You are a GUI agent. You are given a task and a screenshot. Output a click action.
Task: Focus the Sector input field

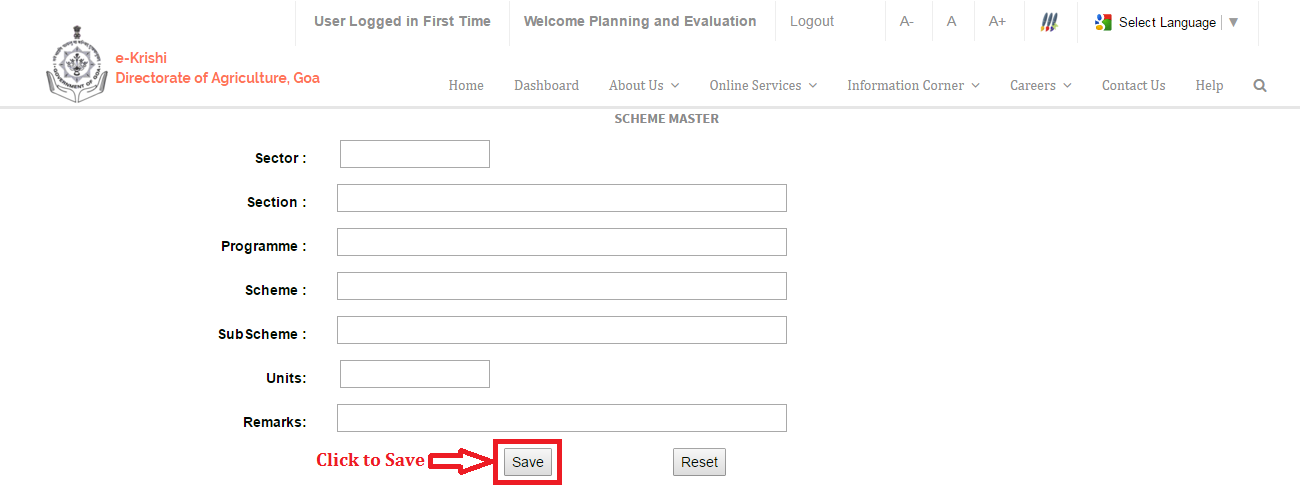[415, 154]
